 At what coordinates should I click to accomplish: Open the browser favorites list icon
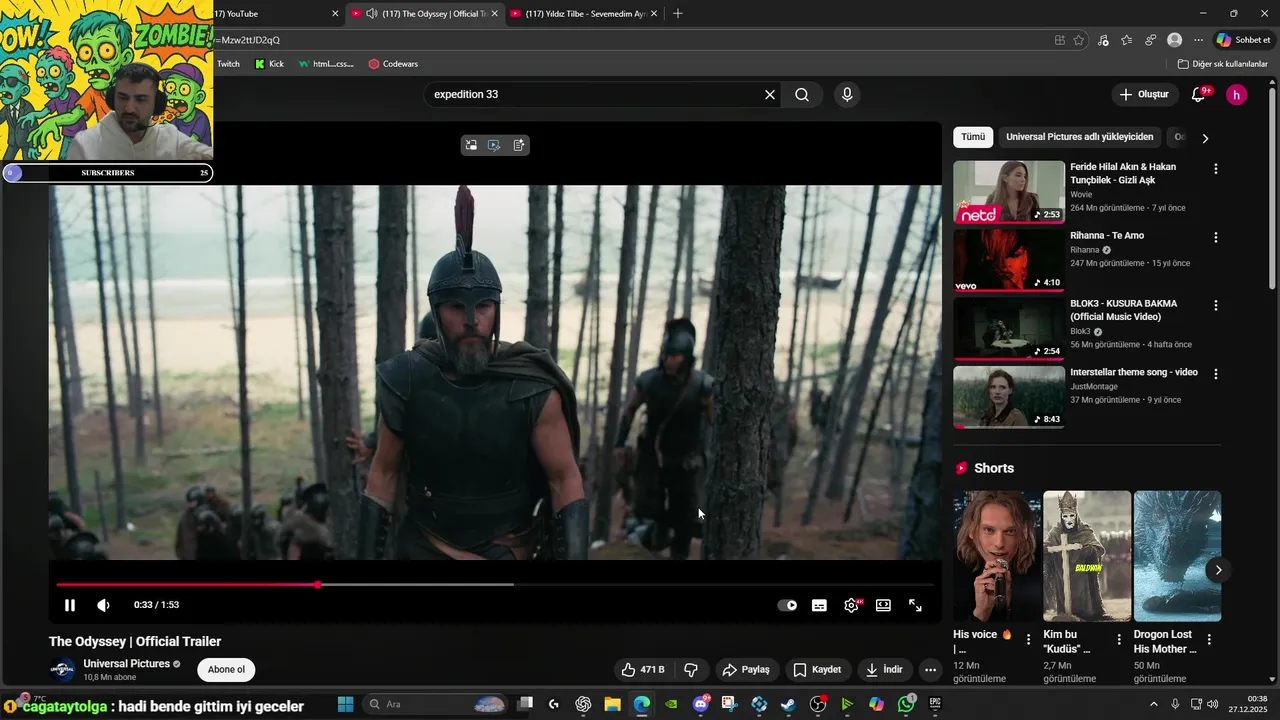(1127, 40)
